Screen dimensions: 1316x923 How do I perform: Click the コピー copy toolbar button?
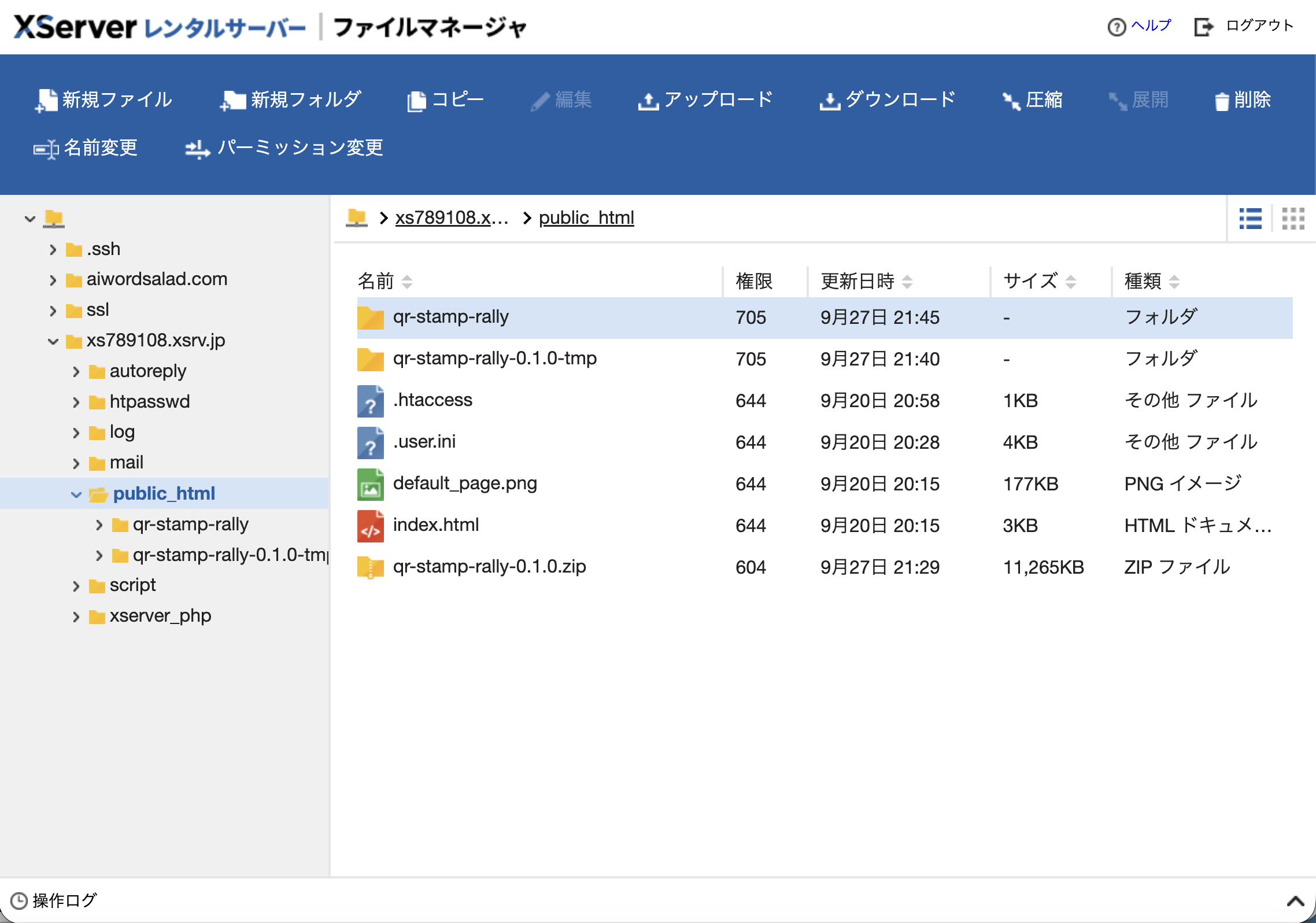[x=445, y=100]
